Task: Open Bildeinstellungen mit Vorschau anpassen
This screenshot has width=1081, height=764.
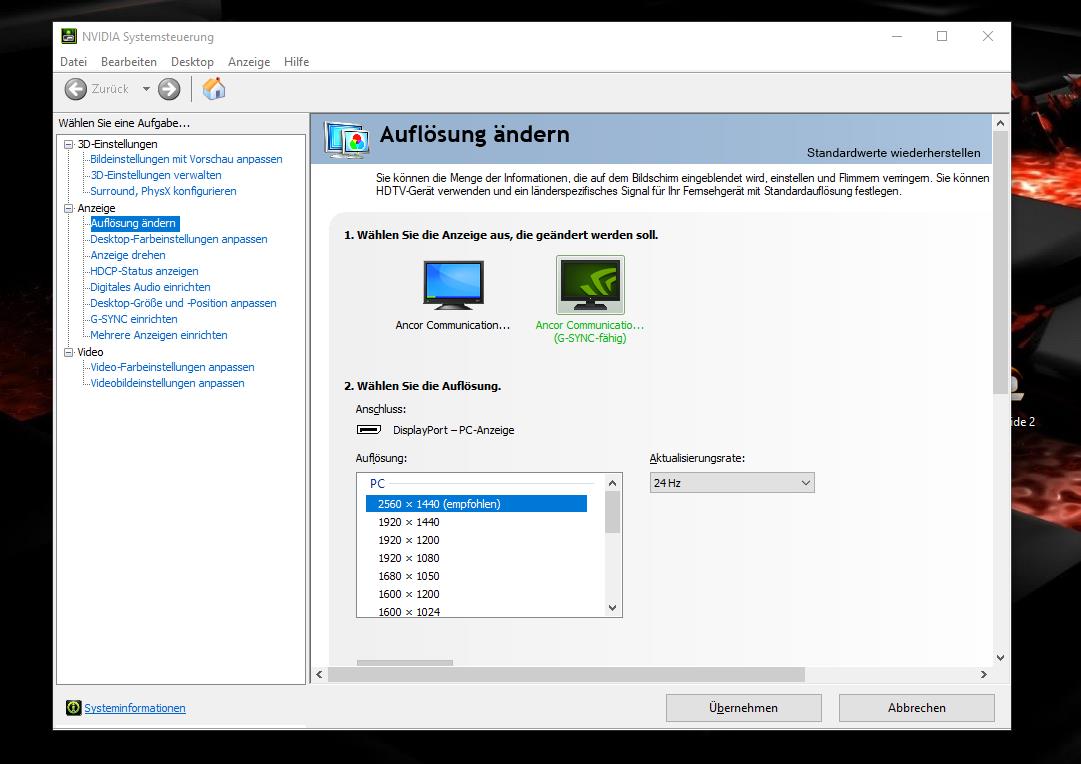Action: click(x=186, y=159)
